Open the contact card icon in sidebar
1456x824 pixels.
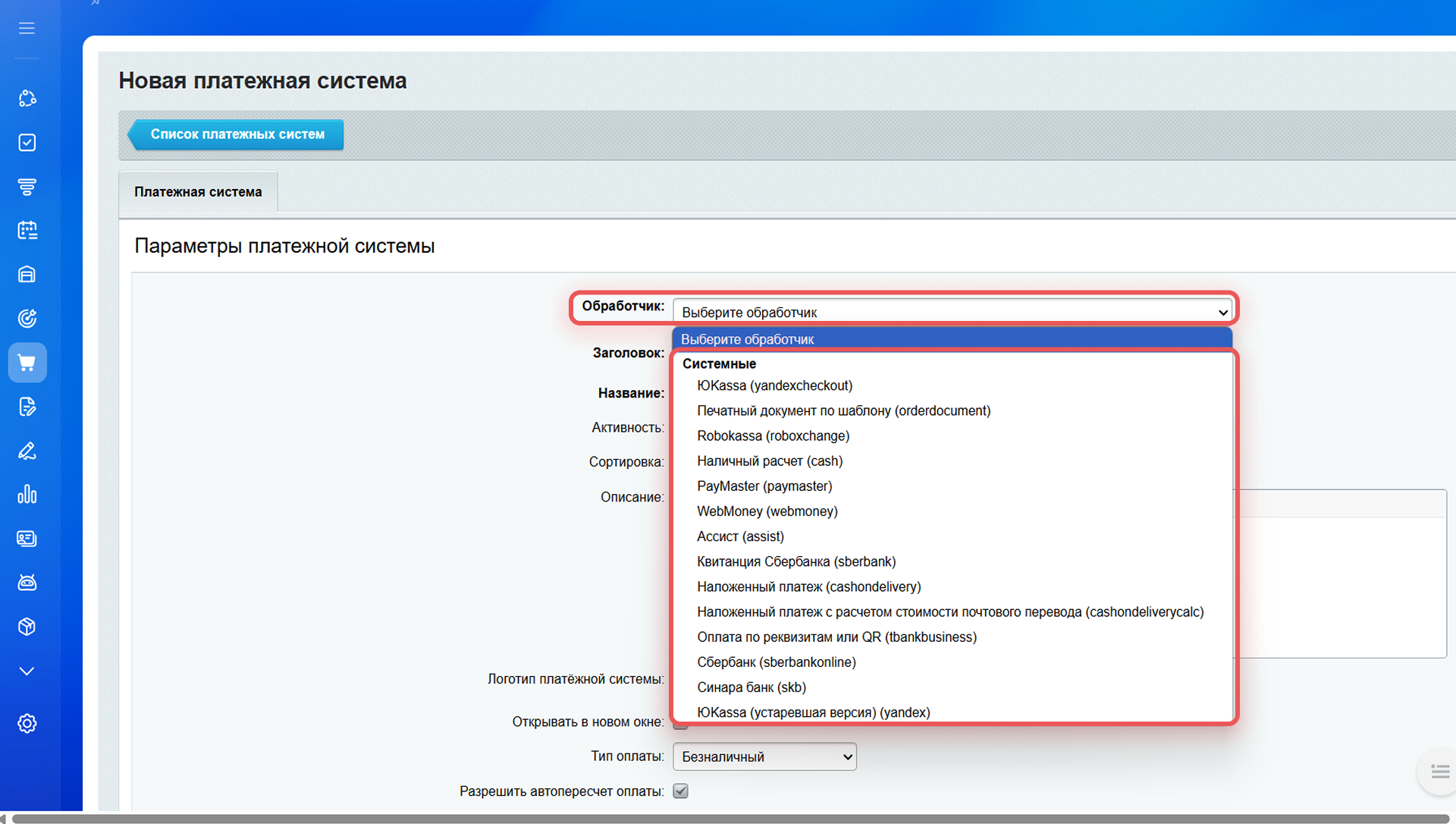coord(27,539)
